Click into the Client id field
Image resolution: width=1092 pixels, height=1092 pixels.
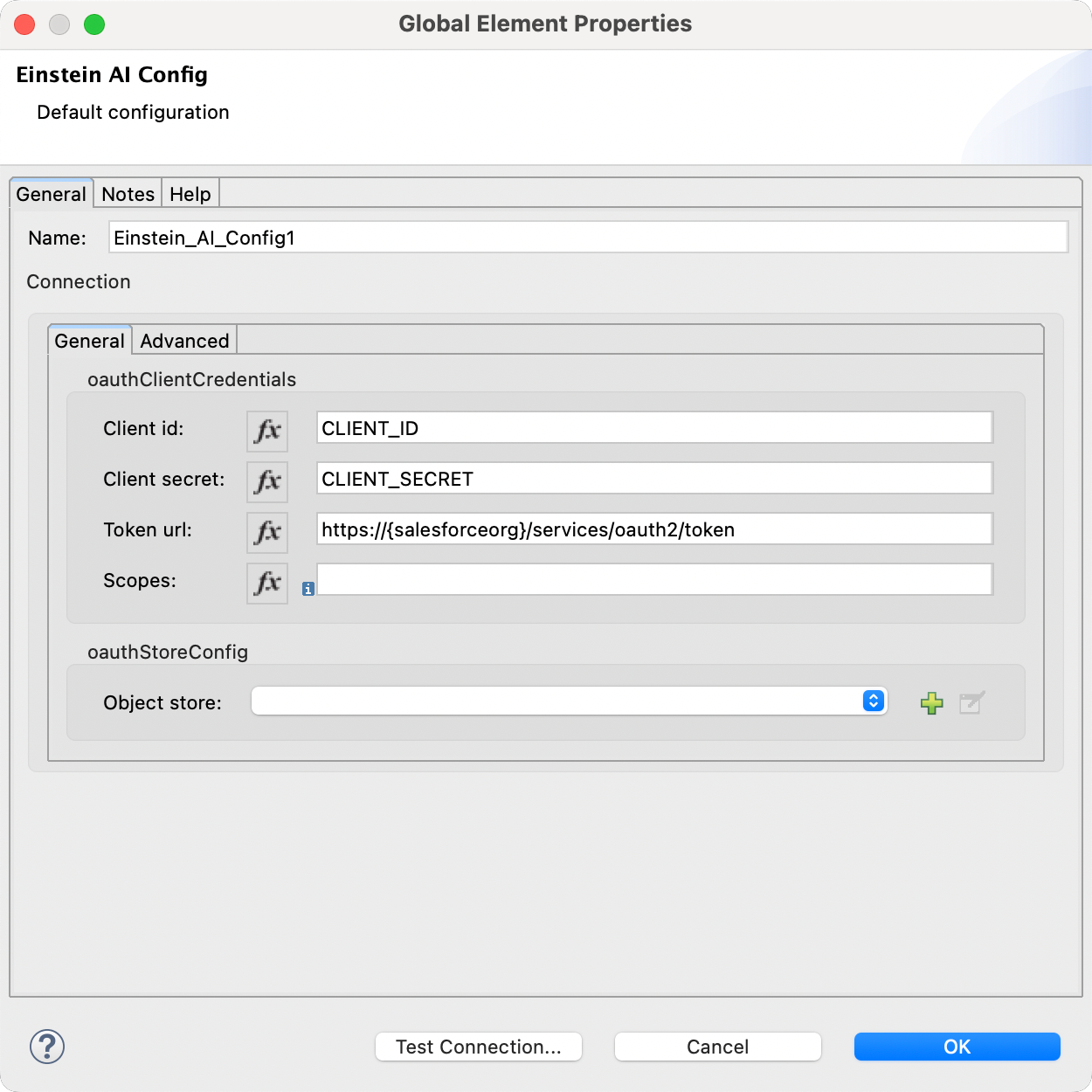click(654, 428)
